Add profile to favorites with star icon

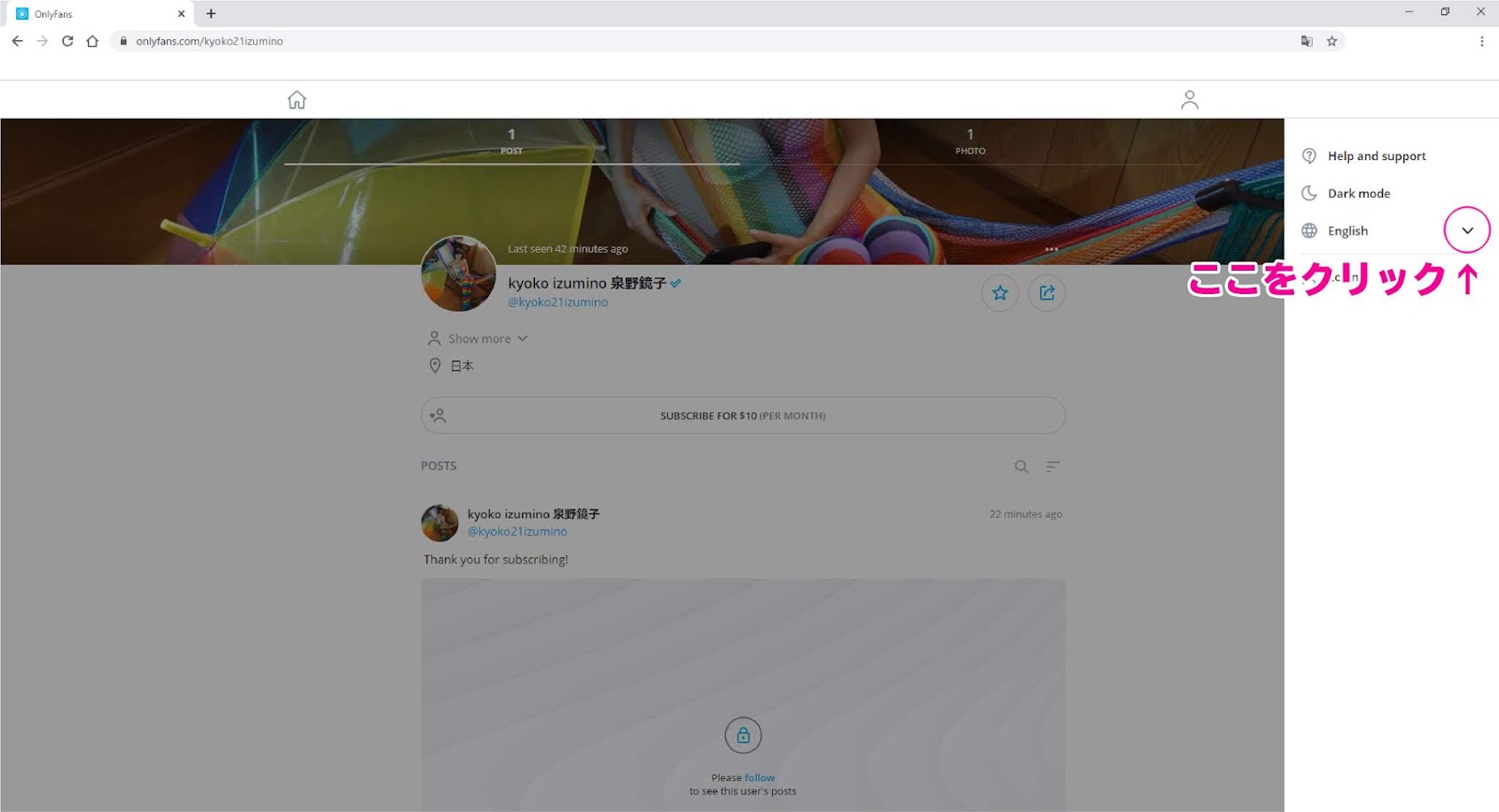1000,293
